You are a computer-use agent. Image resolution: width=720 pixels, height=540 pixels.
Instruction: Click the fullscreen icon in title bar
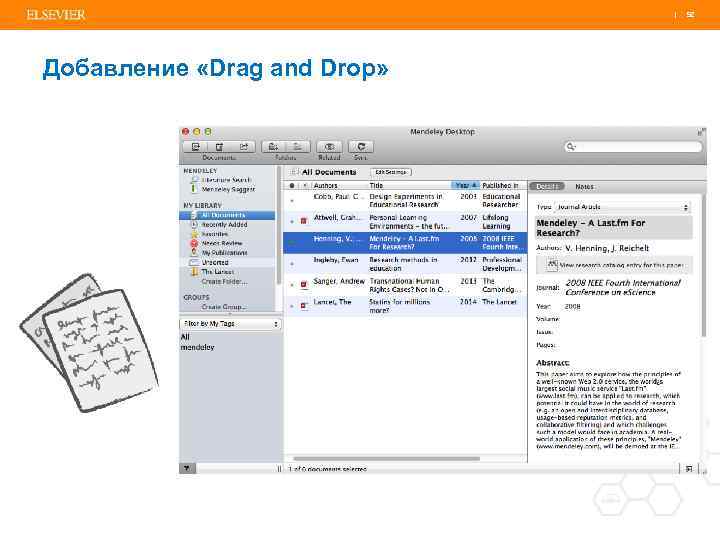coord(701,132)
